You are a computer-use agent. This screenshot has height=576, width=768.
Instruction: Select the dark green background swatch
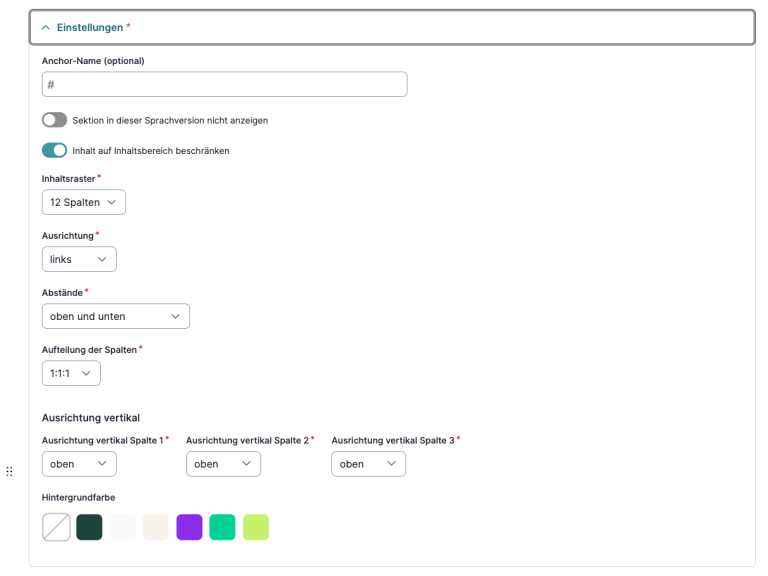(x=90, y=527)
